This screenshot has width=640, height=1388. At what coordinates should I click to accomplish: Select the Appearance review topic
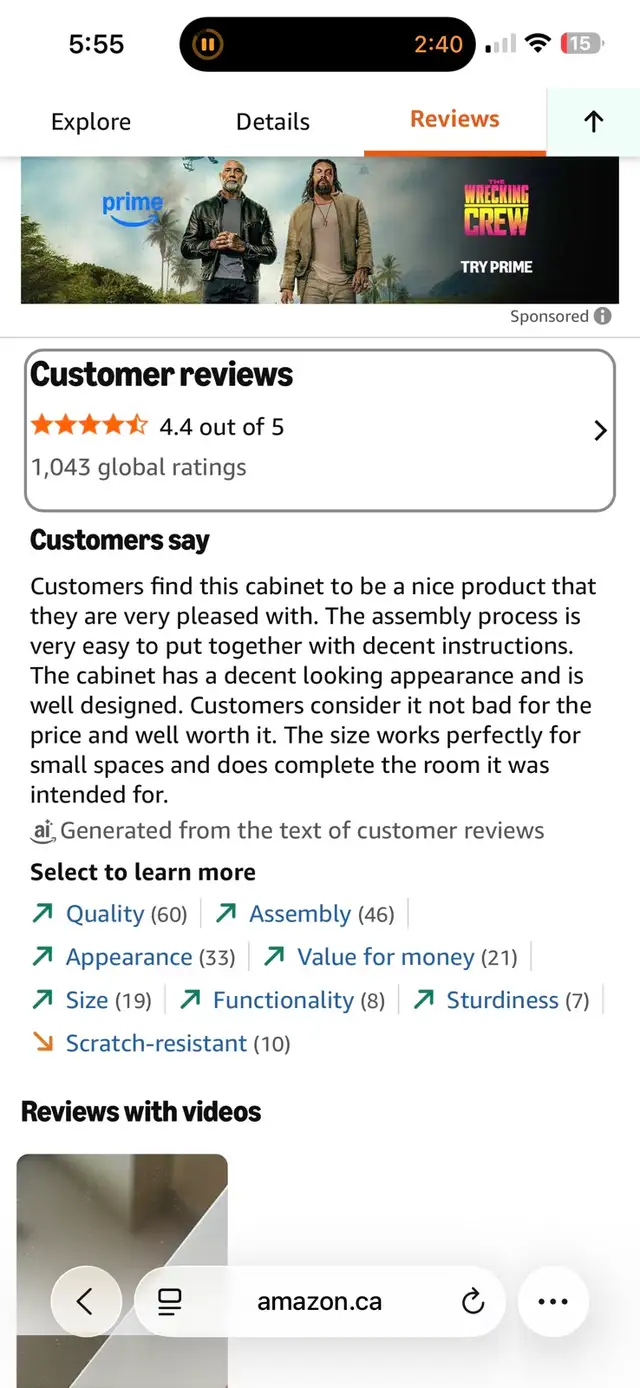pos(128,957)
